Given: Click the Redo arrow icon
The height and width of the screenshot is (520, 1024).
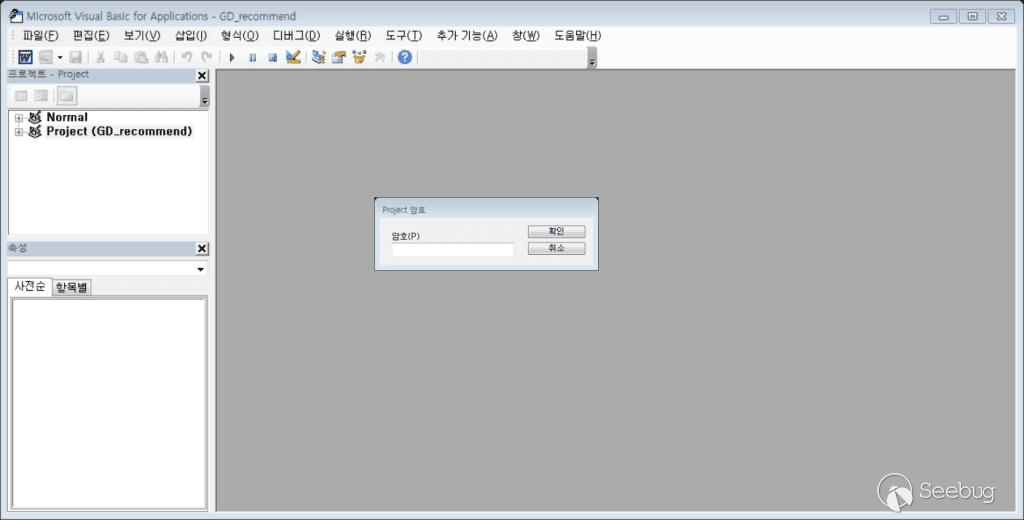Looking at the screenshot, I should [206, 57].
